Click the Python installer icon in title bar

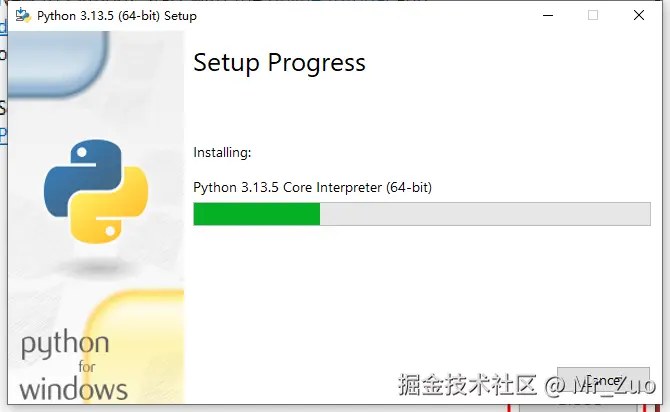tap(21, 15)
